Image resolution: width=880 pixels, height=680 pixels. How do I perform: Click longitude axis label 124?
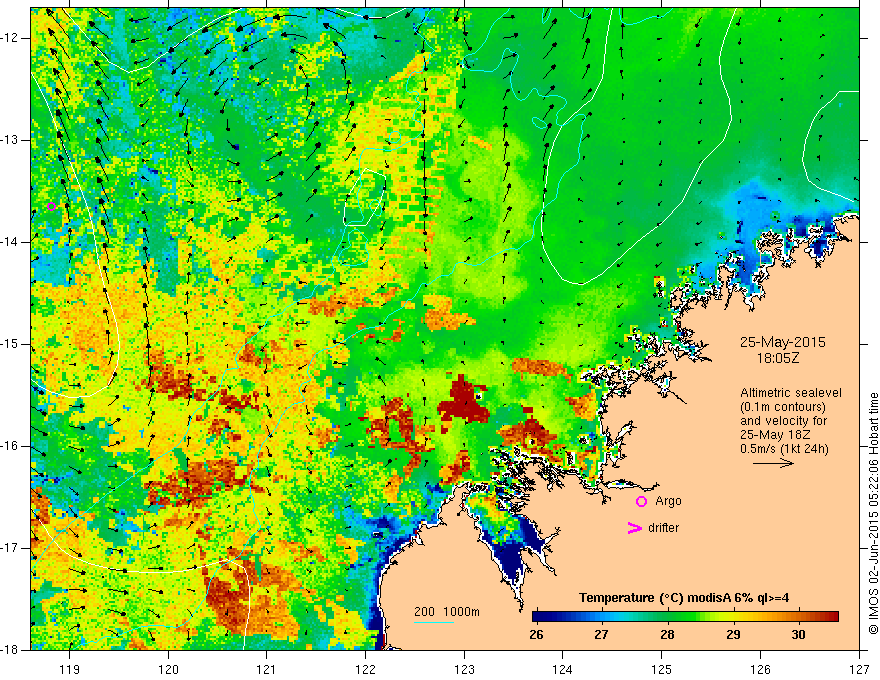tap(563, 669)
